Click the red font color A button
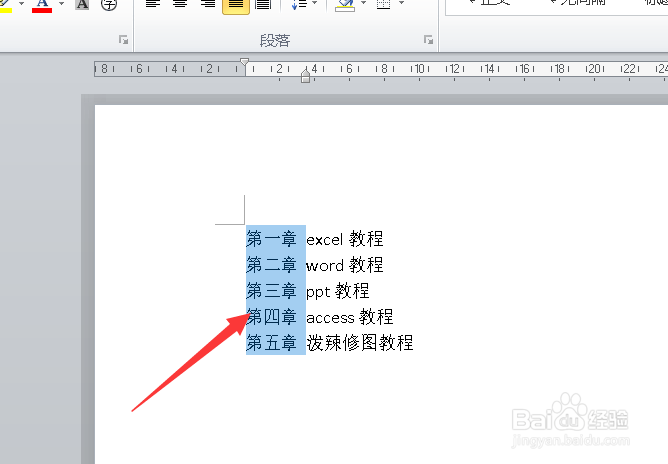This screenshot has height=464, width=668. 42,5
